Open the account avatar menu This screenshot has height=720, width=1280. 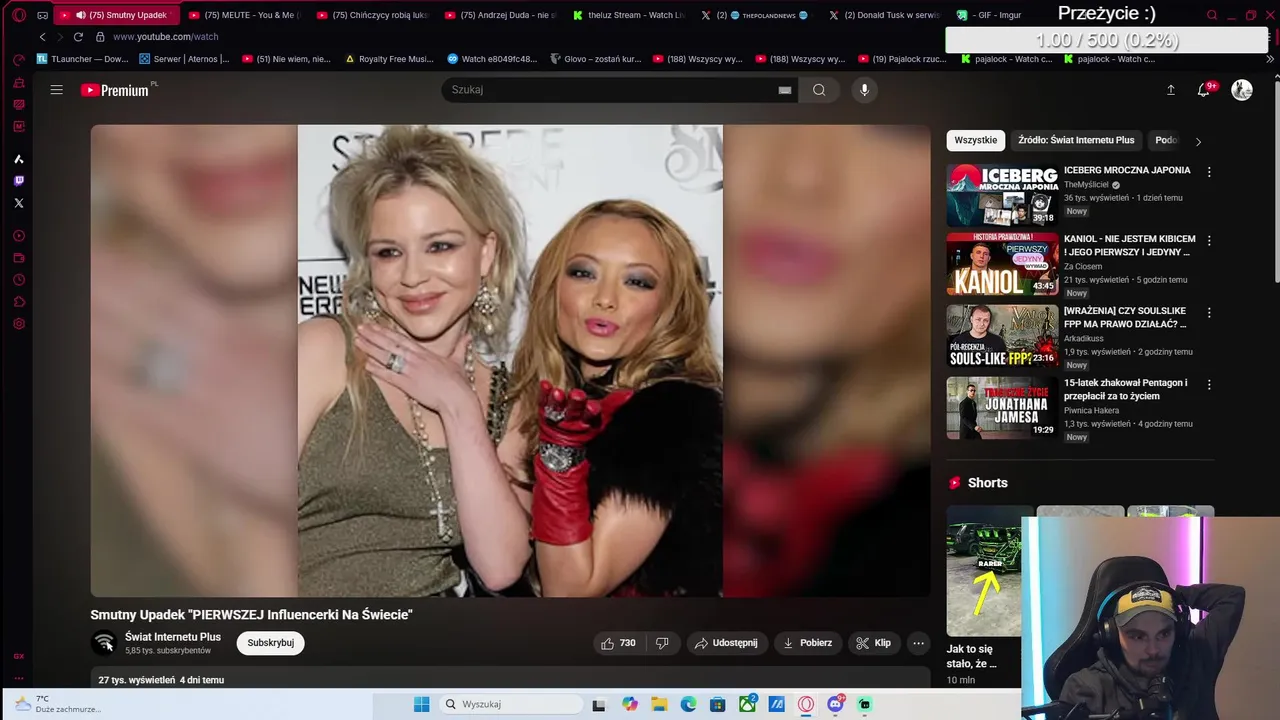pyautogui.click(x=1242, y=90)
